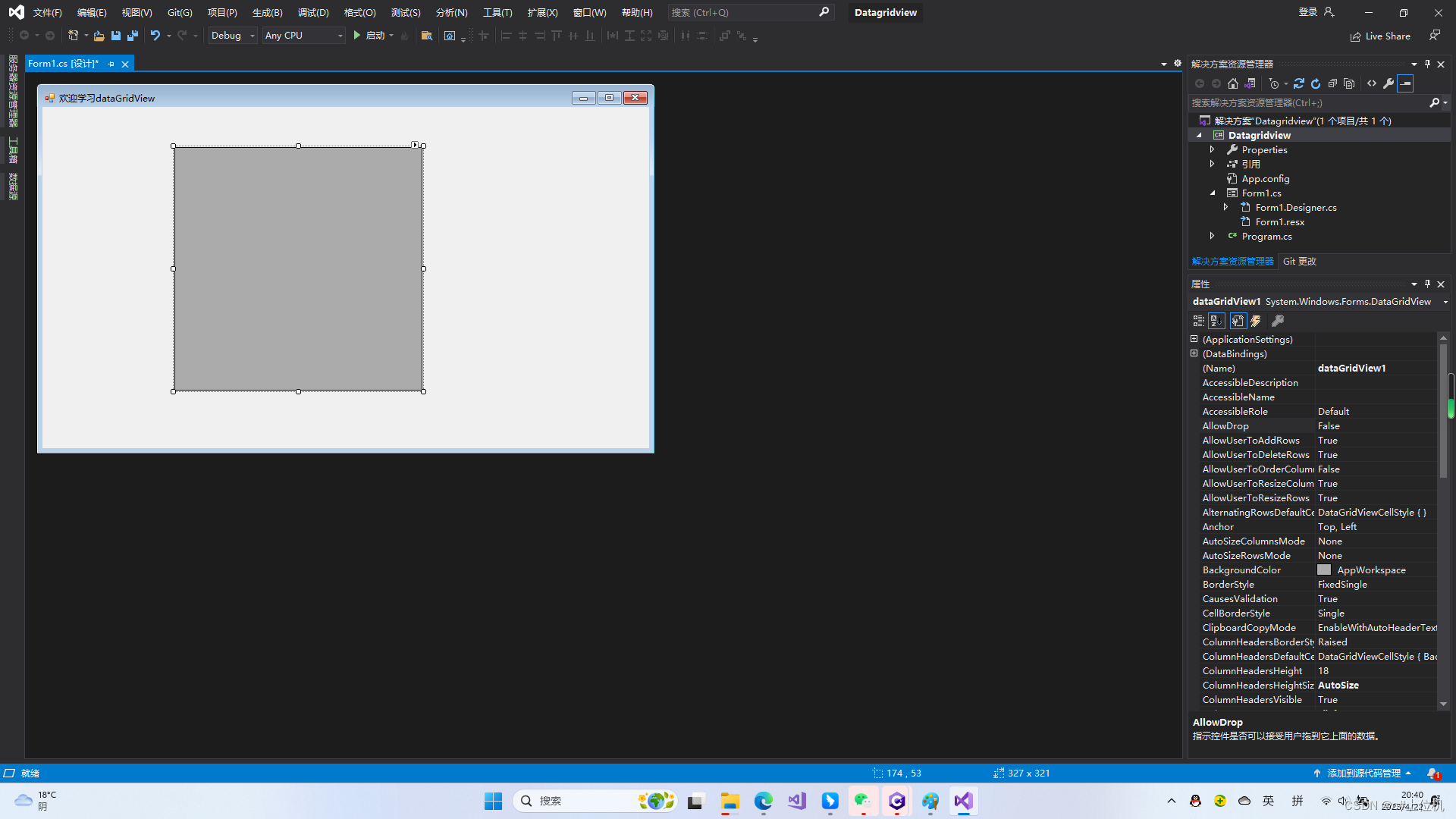Show events view with lightning bolt icon
This screenshot has width=1456, height=819.
pyautogui.click(x=1257, y=320)
